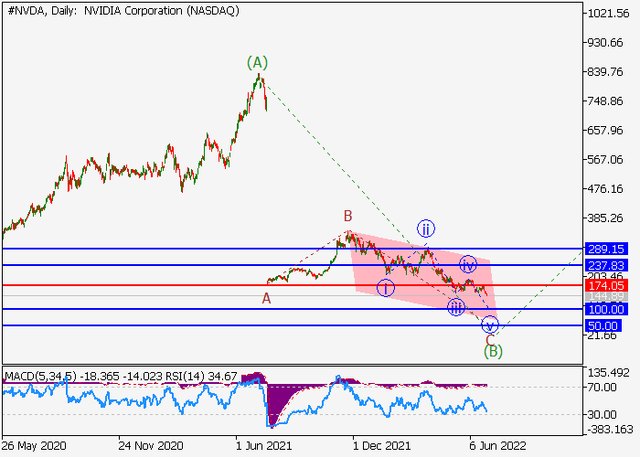
Task: Click the circled iv wave marker
Action: pos(468,265)
